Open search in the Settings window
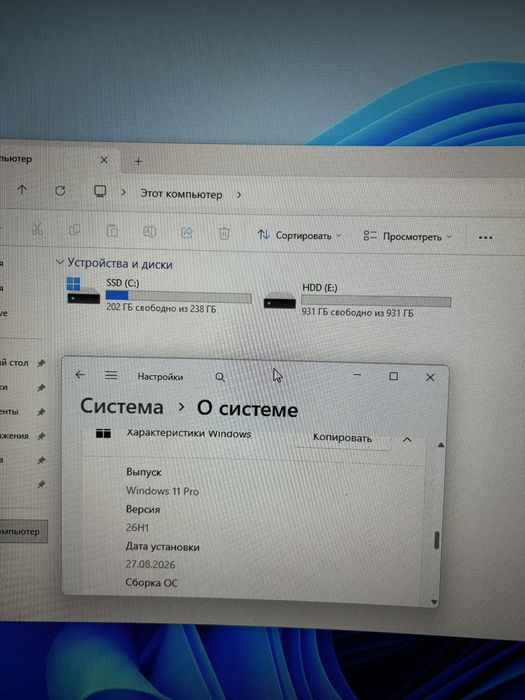525x700 pixels. pyautogui.click(x=220, y=377)
